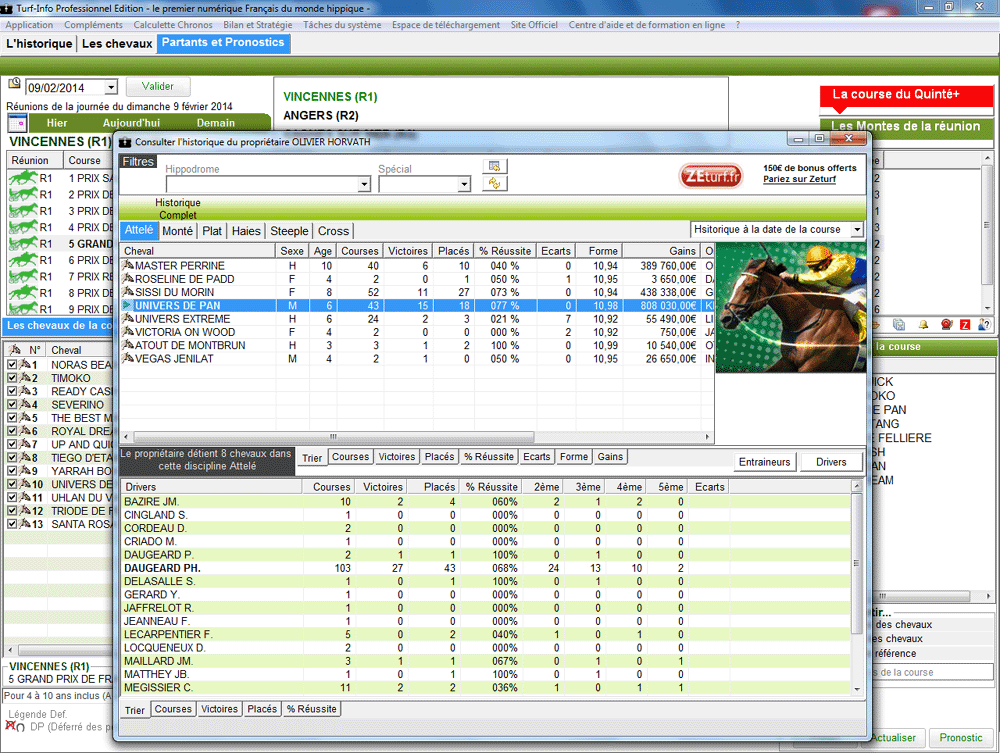Click the yellow bell icon in right toolbar
This screenshot has width=1000, height=753.
pos(922,325)
